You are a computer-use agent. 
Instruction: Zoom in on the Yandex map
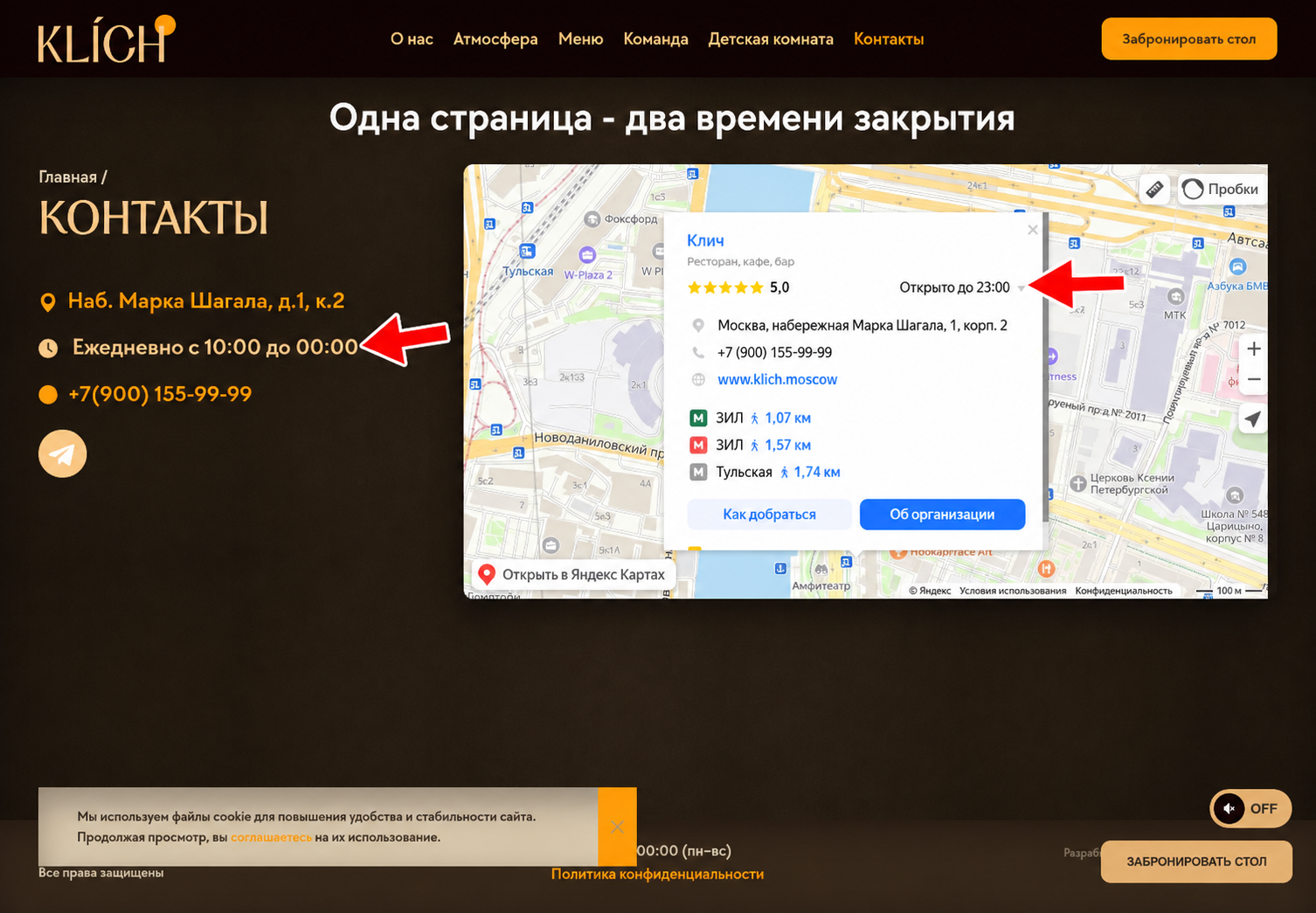[x=1253, y=349]
